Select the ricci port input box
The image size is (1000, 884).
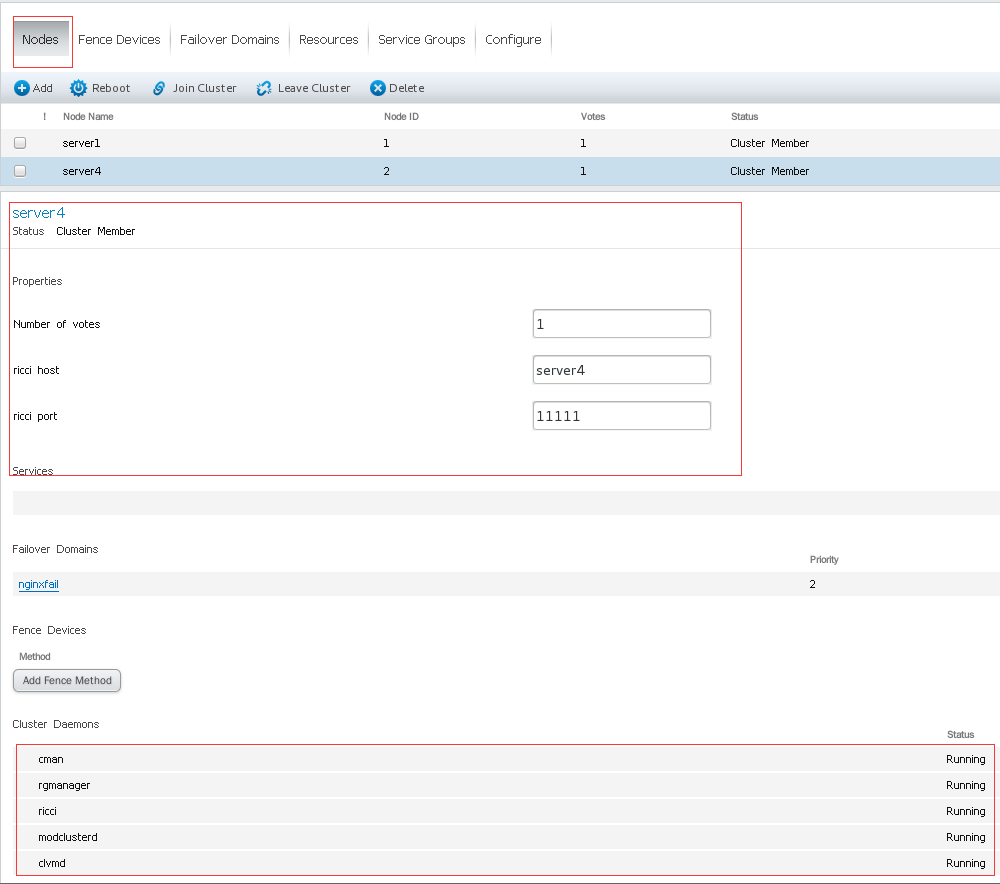click(x=621, y=416)
